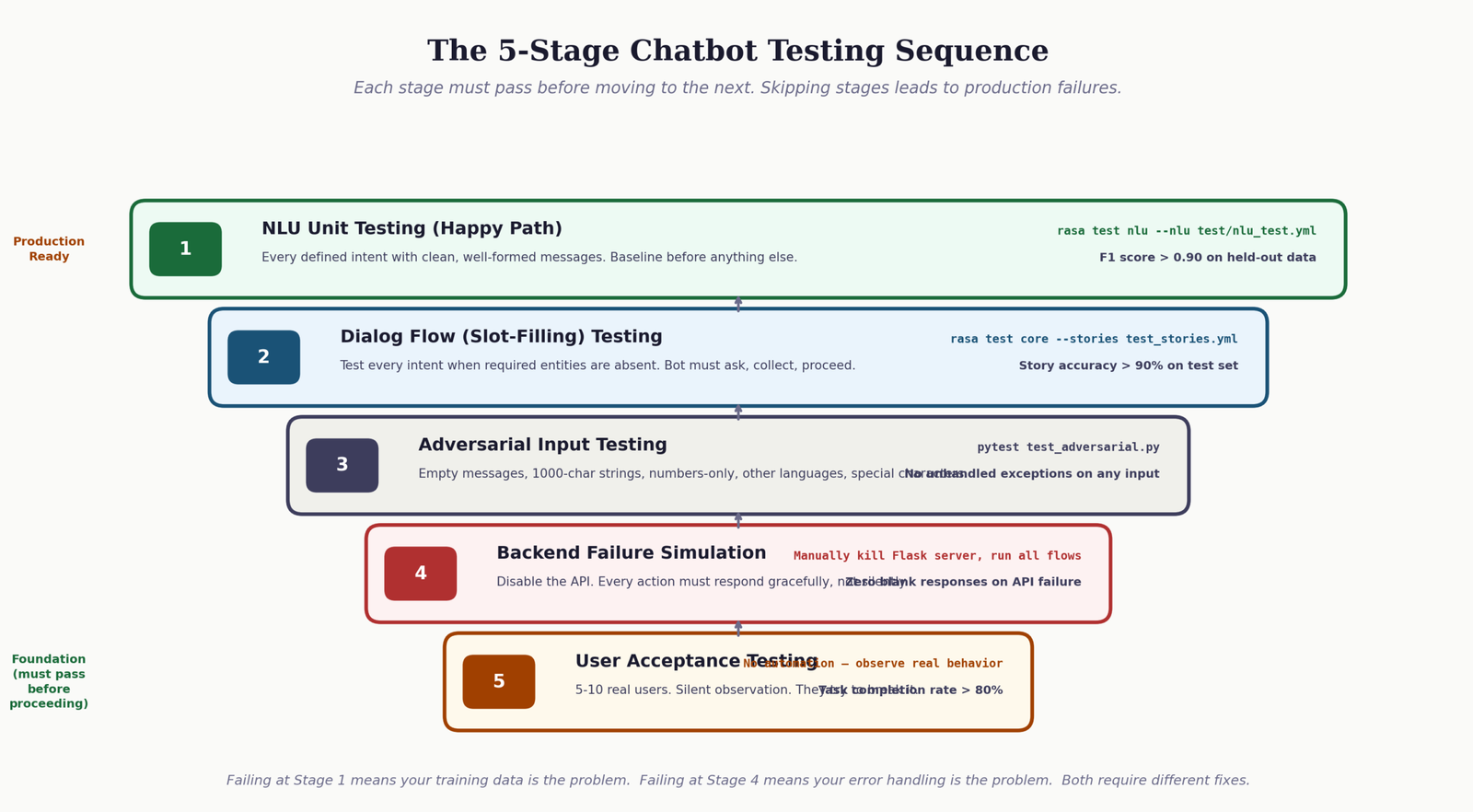Image resolution: width=1473 pixels, height=812 pixels.
Task: Click the green stage 1 number badge
Action: 185,249
